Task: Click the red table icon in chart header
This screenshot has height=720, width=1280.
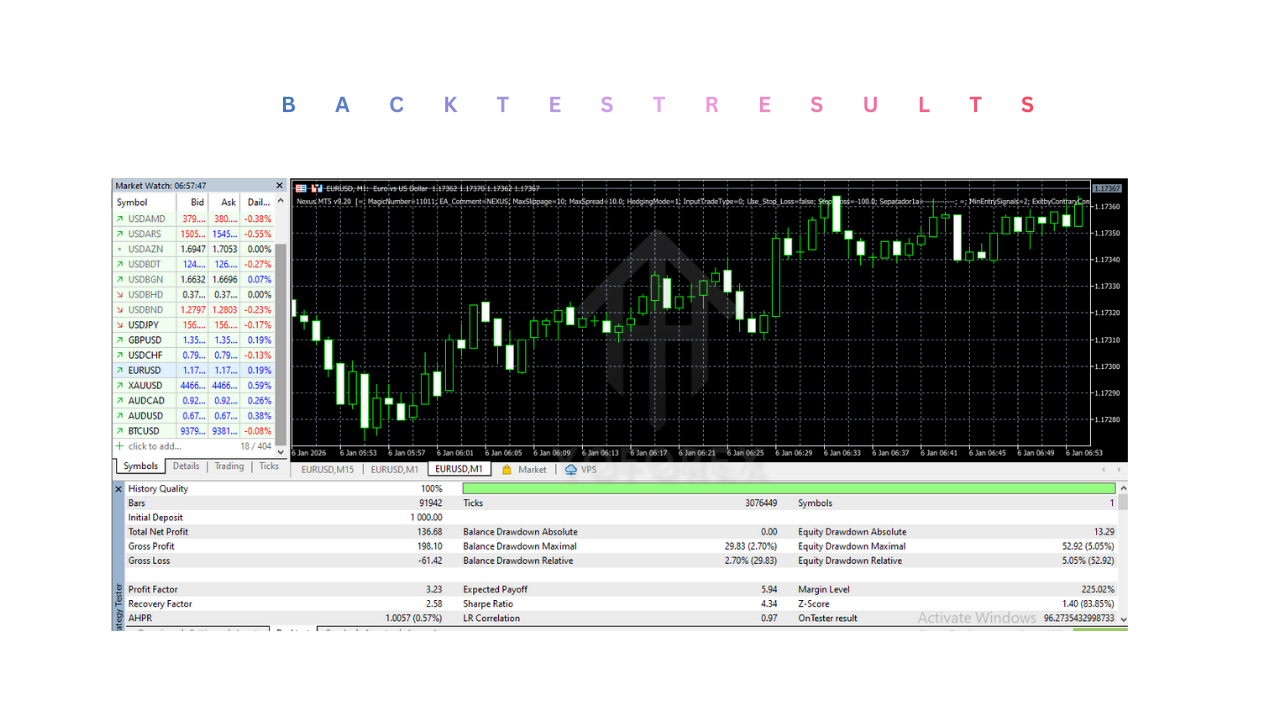Action: coord(301,188)
